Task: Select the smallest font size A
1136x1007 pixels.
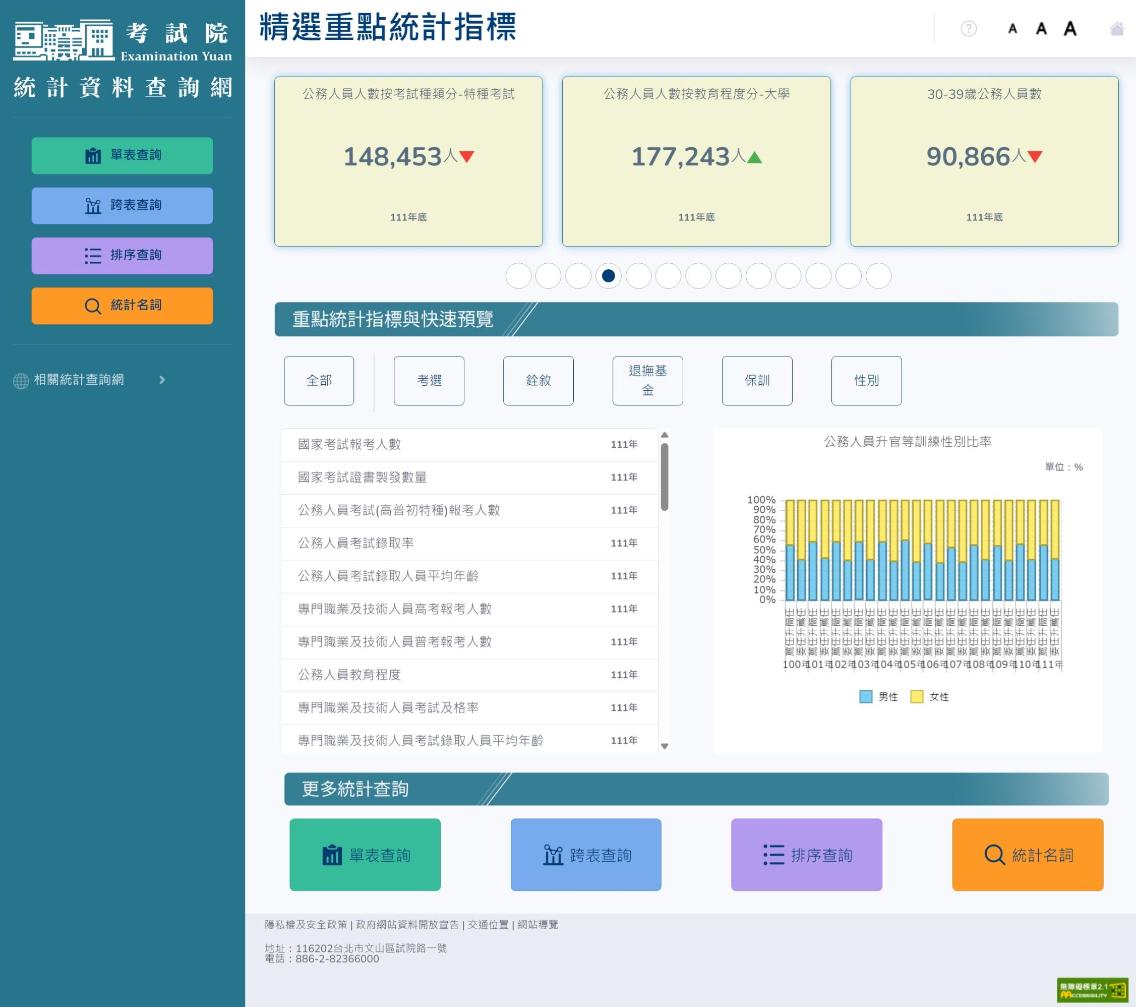Action: pyautogui.click(x=1012, y=29)
